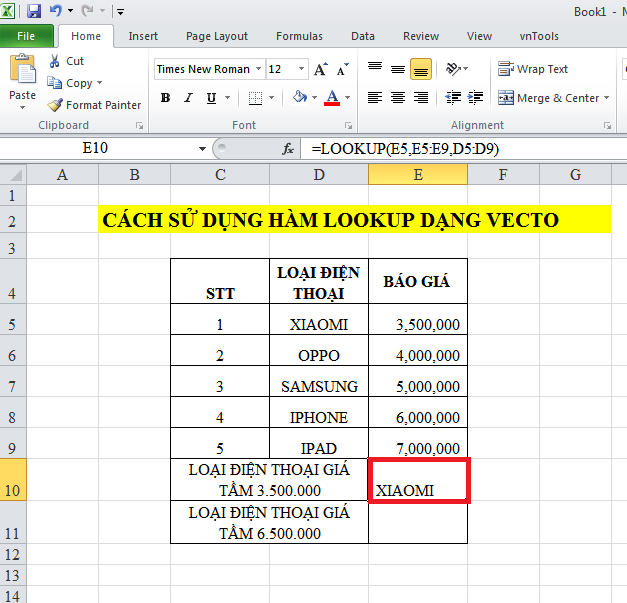Select cell with value 6,000,000
The height and width of the screenshot is (603, 627).
coord(418,412)
